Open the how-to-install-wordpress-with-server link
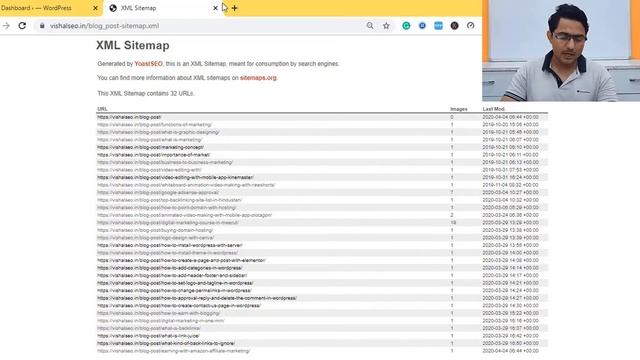This screenshot has height=360, width=640. [170, 245]
